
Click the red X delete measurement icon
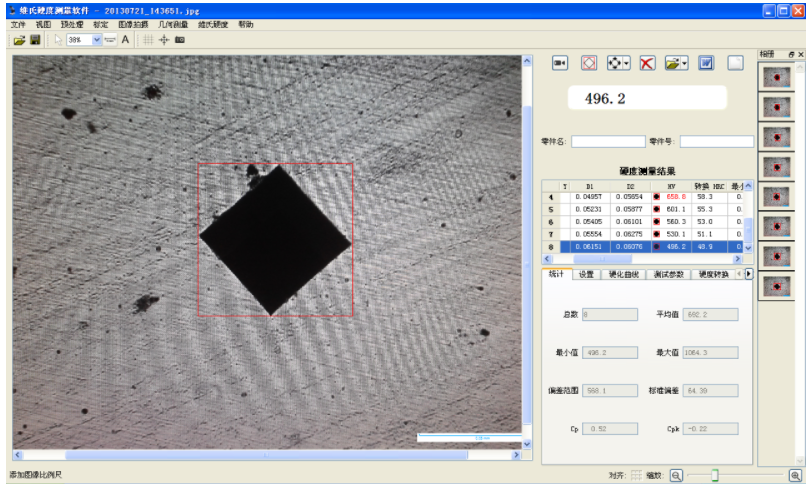(x=647, y=63)
